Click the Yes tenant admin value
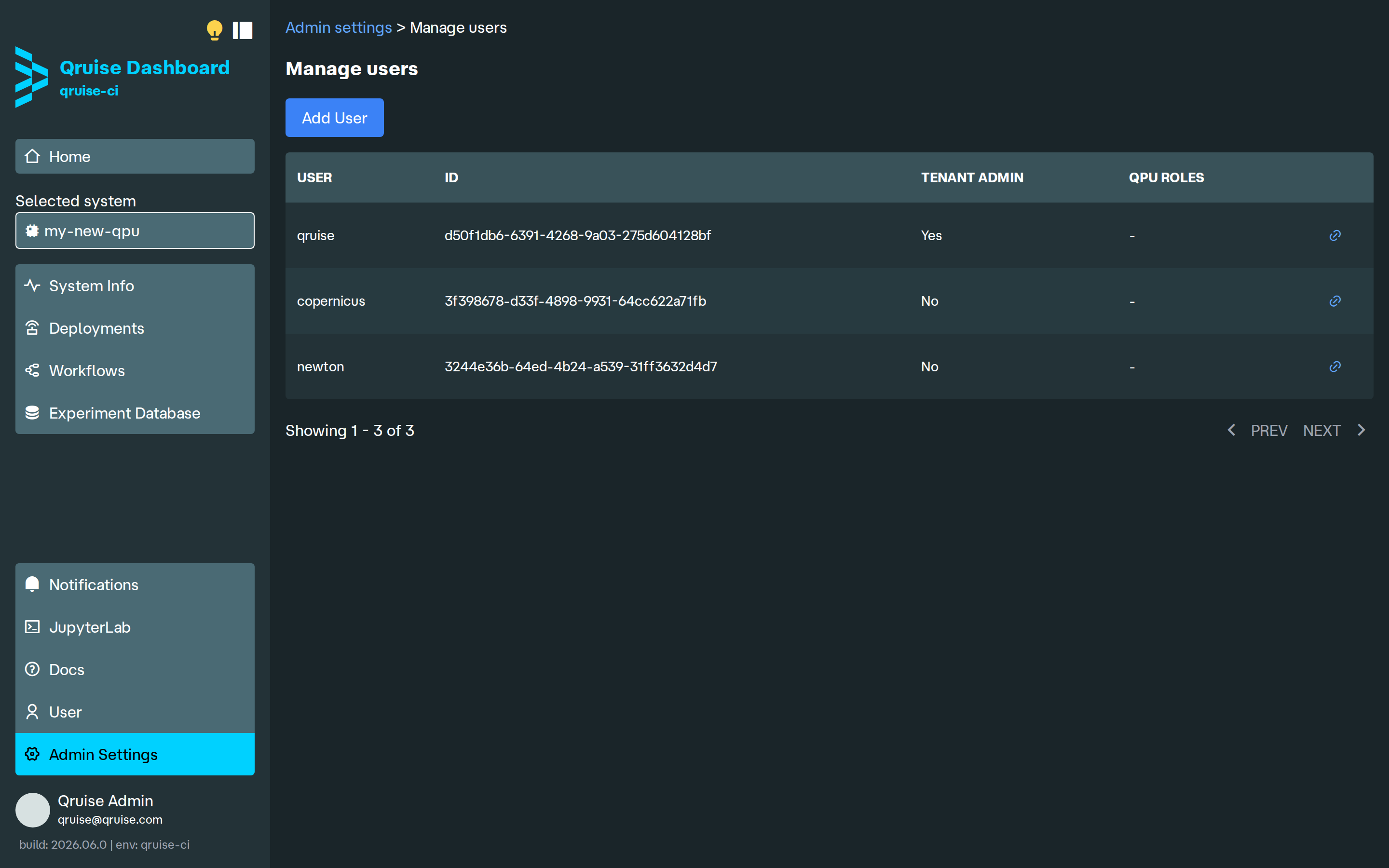1389x868 pixels. pyautogui.click(x=931, y=235)
